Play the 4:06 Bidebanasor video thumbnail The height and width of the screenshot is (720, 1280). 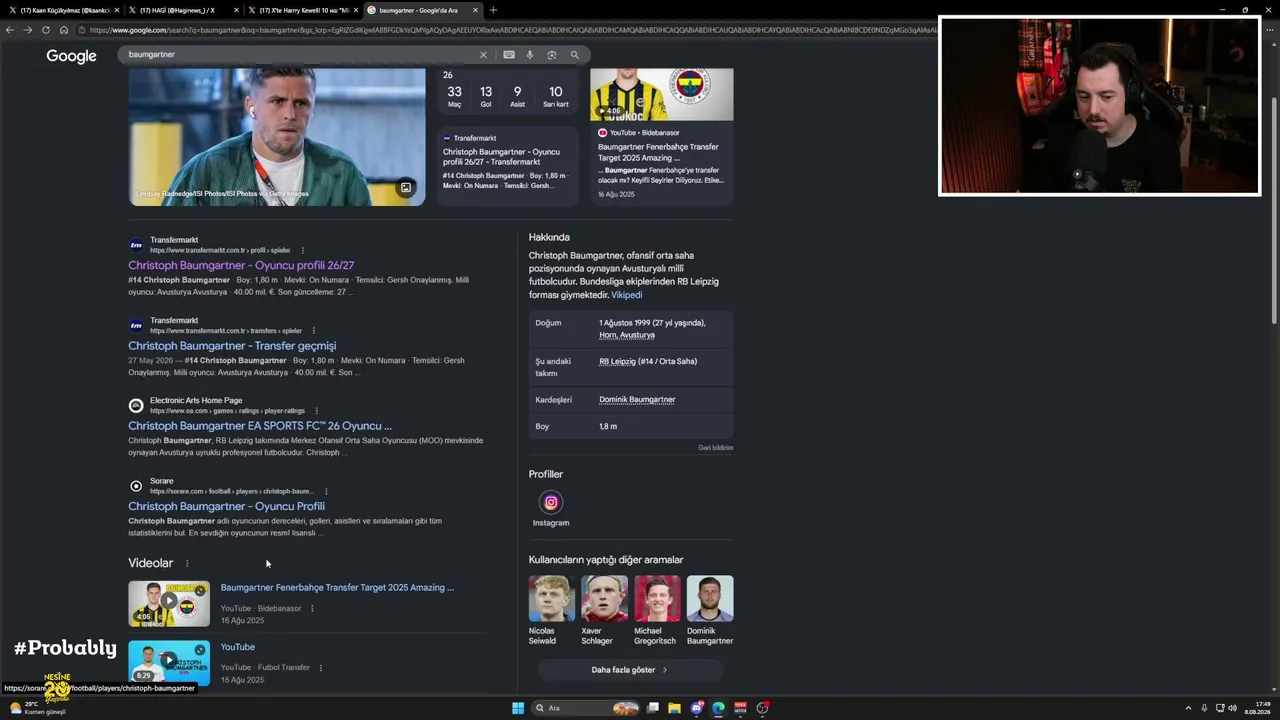coord(169,604)
